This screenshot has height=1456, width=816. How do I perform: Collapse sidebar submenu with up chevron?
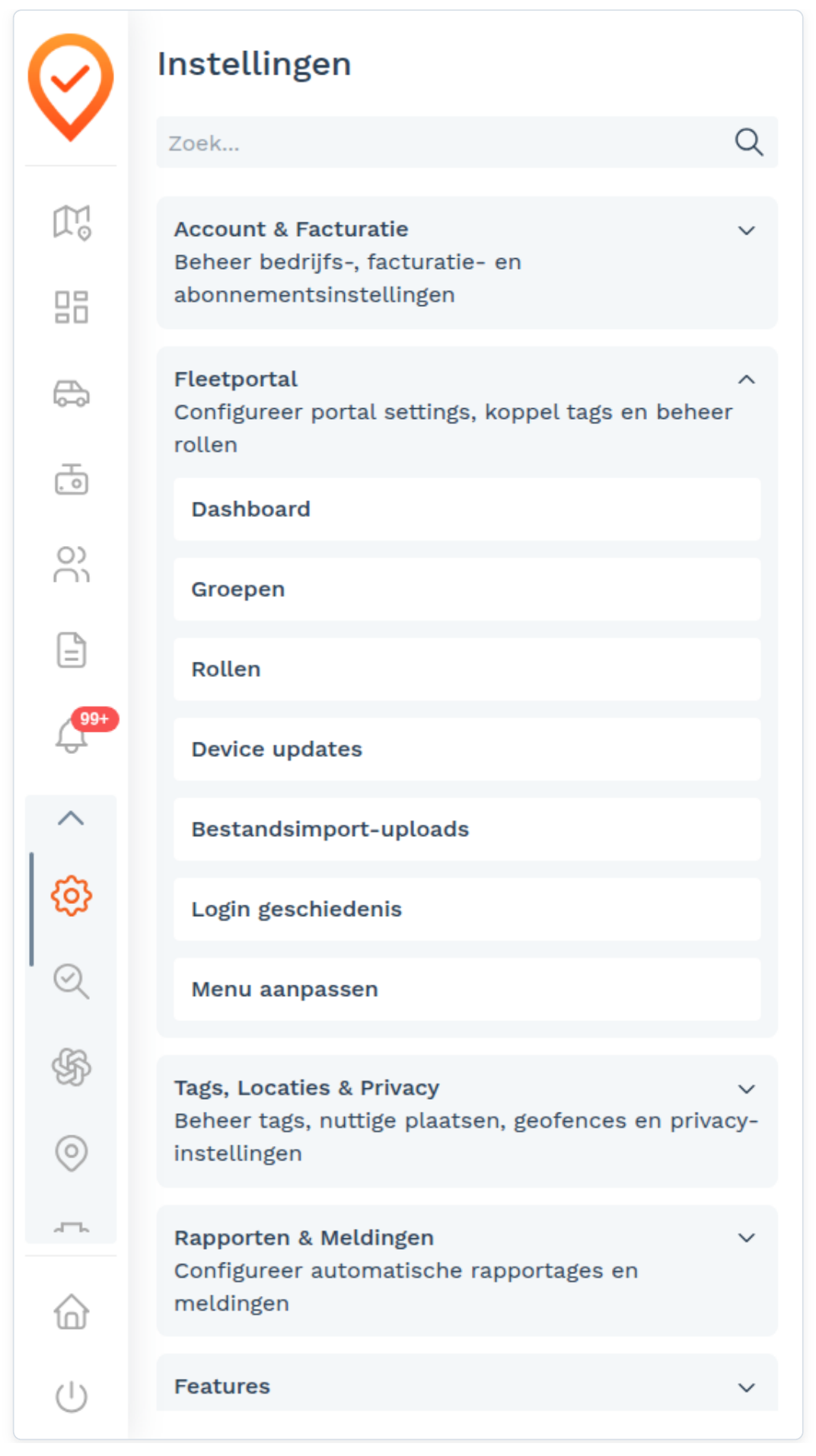pyautogui.click(x=71, y=819)
